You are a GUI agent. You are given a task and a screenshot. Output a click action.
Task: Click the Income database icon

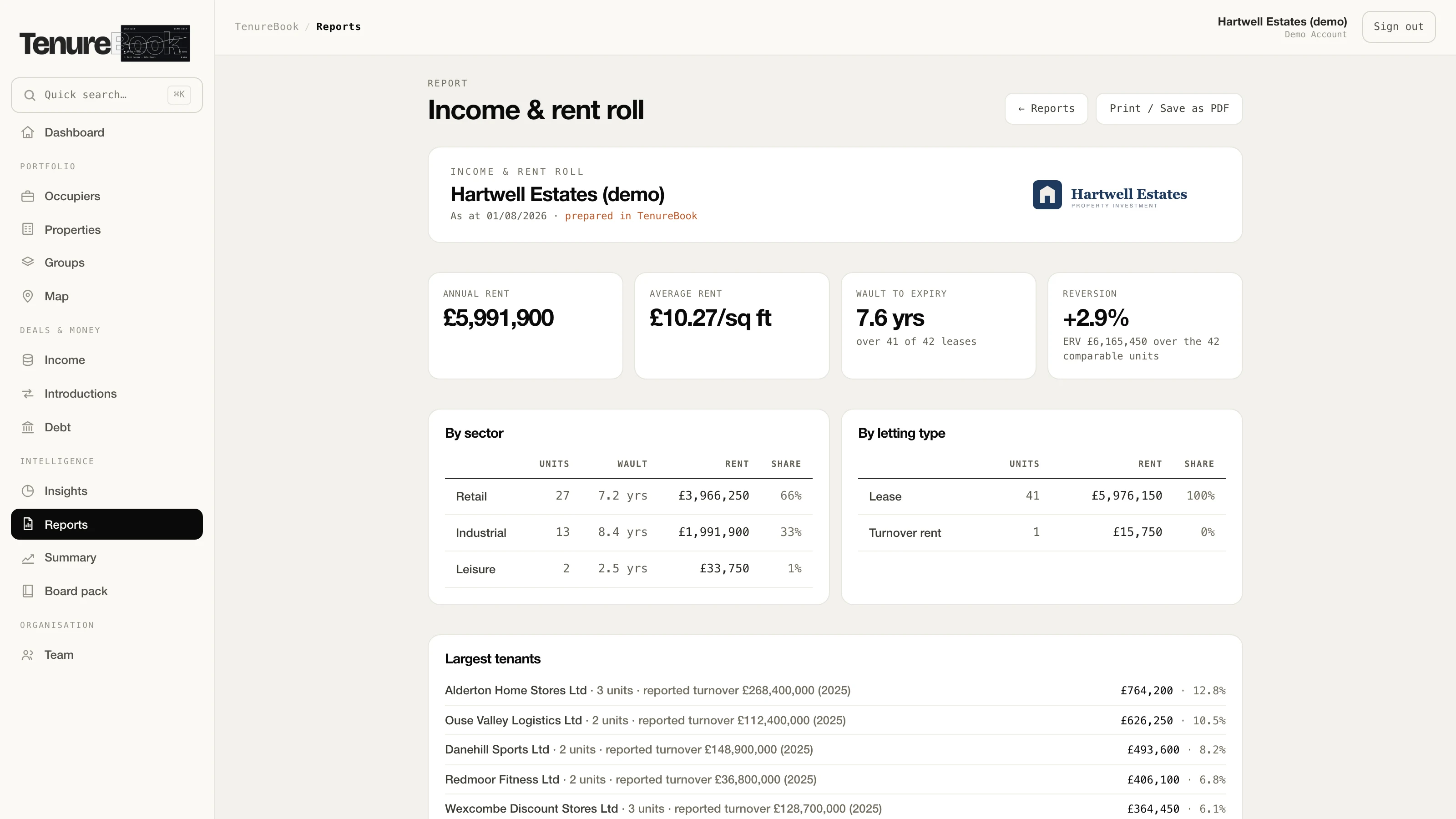[28, 360]
